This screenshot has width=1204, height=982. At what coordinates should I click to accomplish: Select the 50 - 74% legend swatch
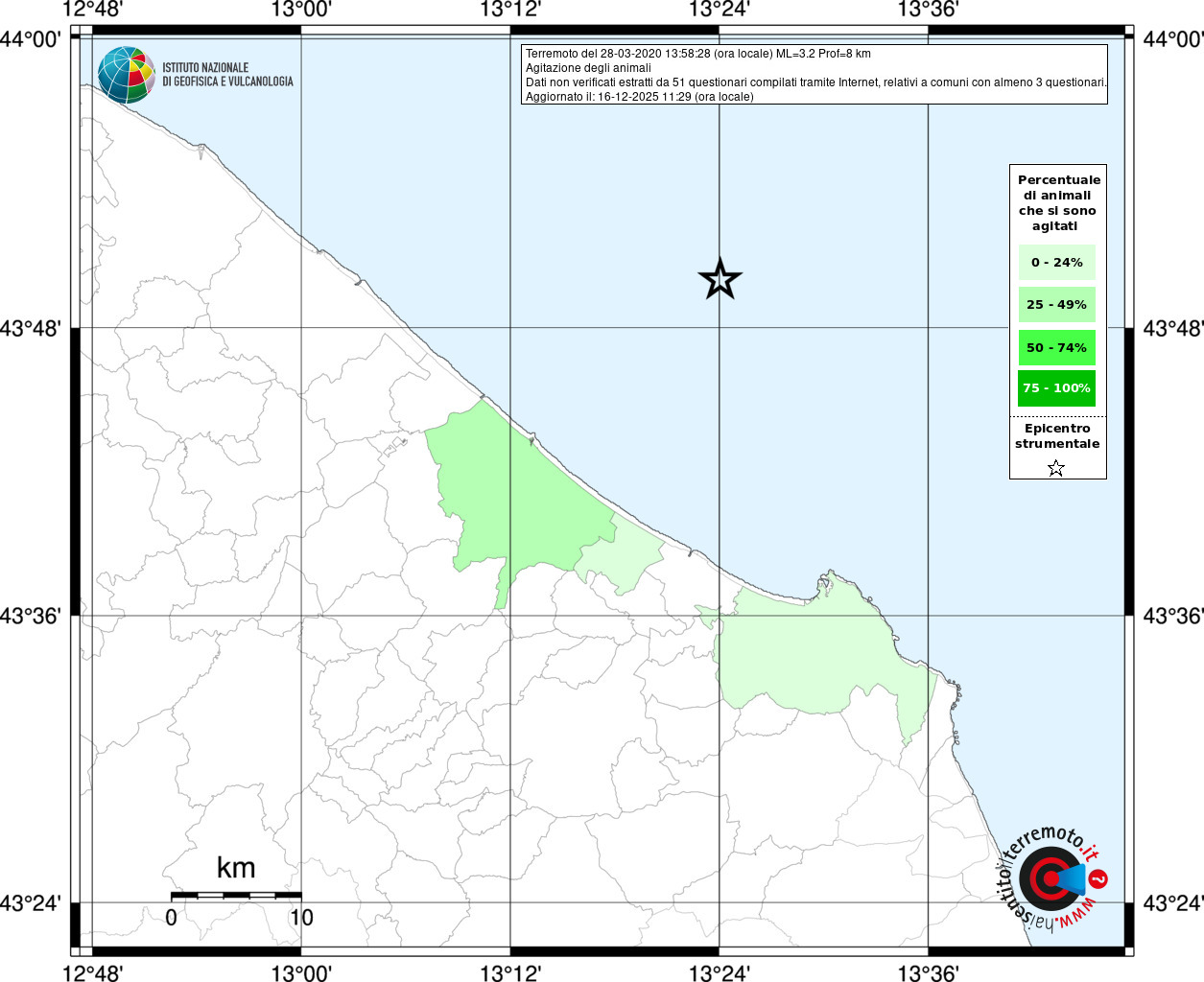pos(1056,347)
